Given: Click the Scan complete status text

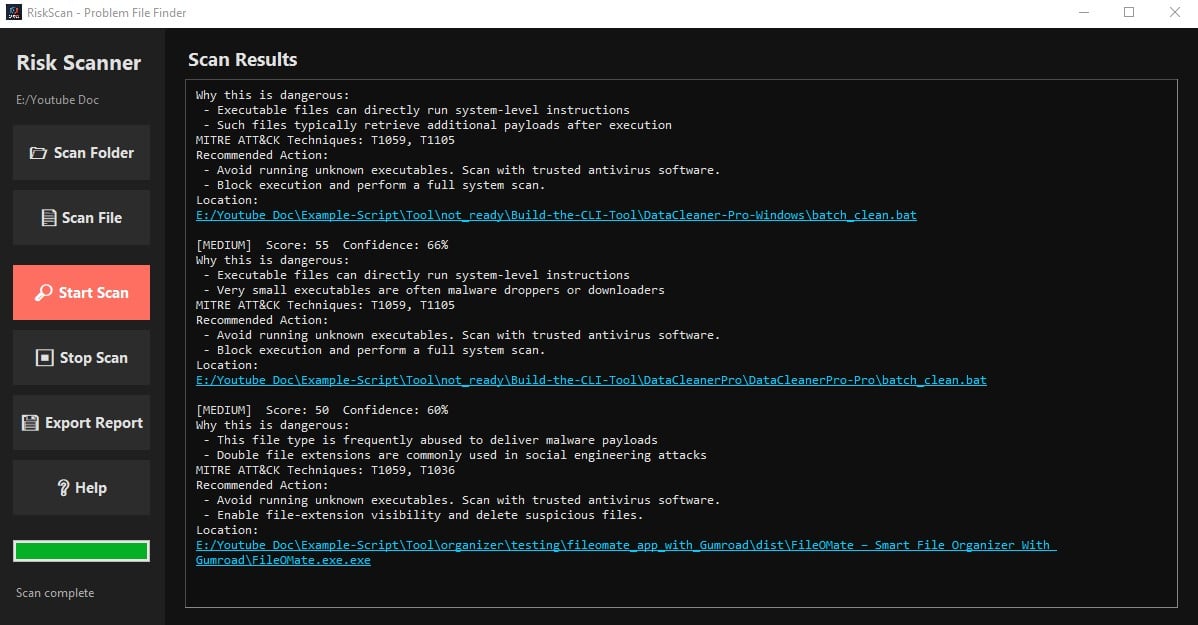Looking at the screenshot, I should tap(54, 593).
